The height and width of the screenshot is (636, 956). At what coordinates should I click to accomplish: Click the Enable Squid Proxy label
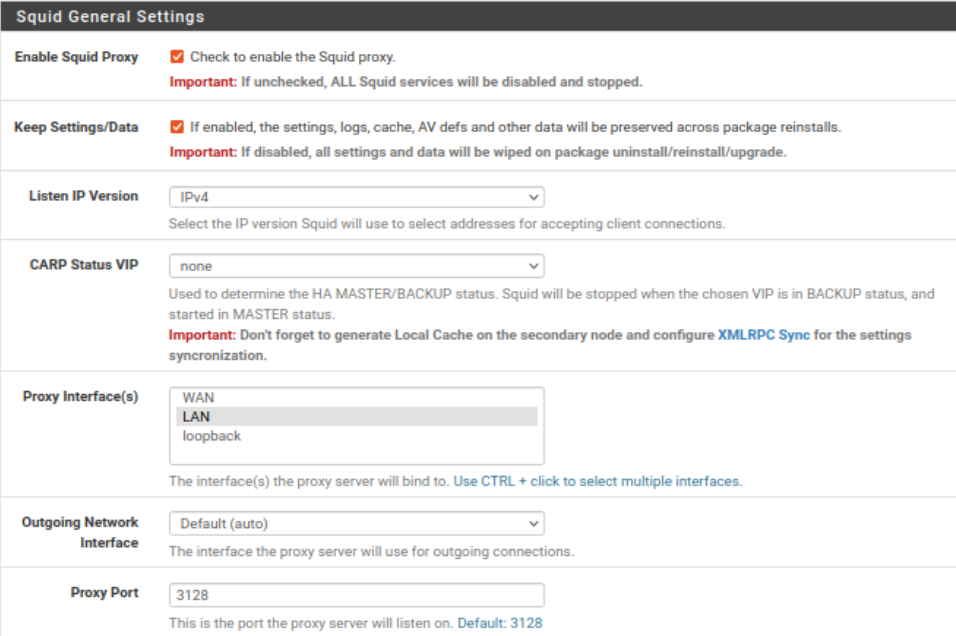(x=77, y=57)
